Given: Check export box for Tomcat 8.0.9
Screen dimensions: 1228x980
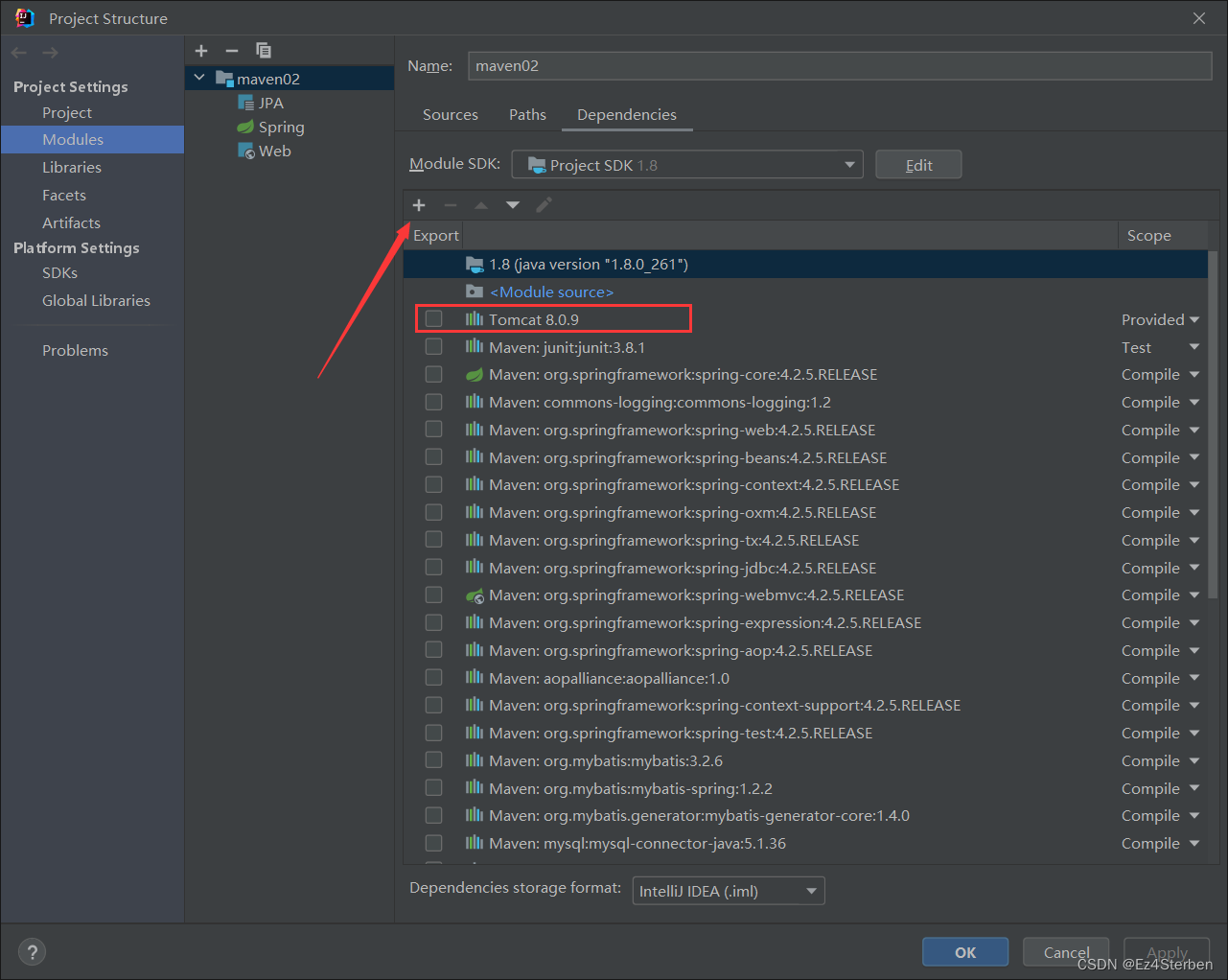Looking at the screenshot, I should click(434, 319).
